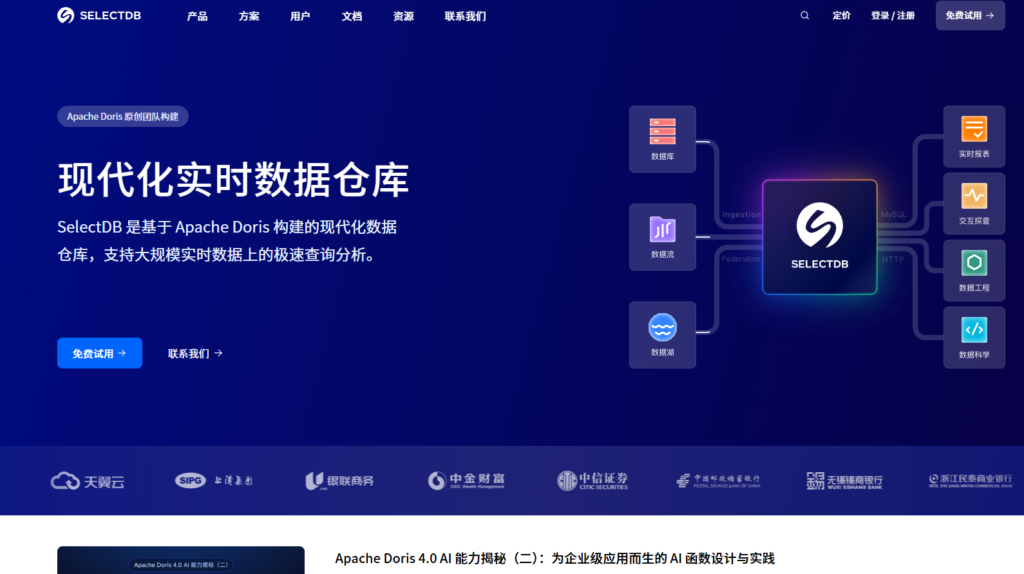Image resolution: width=1024 pixels, height=574 pixels.
Task: Click the 实时报表 real-time report icon
Action: tap(974, 129)
